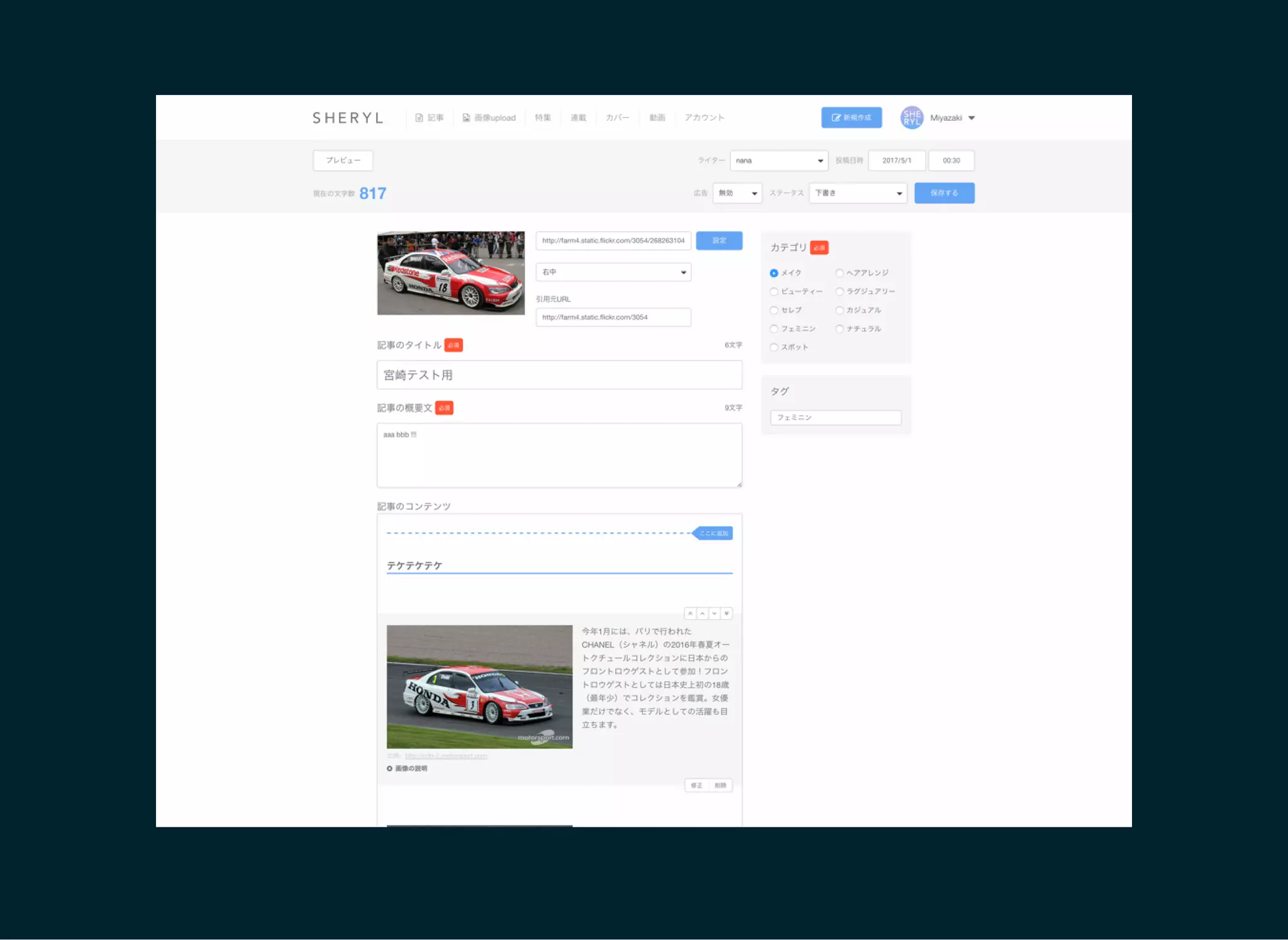Click the move block up arrow
This screenshot has height=940, width=1288.
coord(702,613)
